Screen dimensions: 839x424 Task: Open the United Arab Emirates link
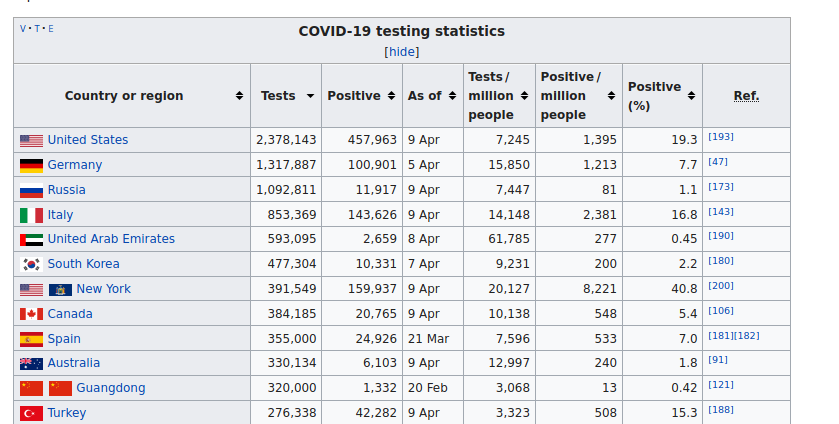[111, 239]
